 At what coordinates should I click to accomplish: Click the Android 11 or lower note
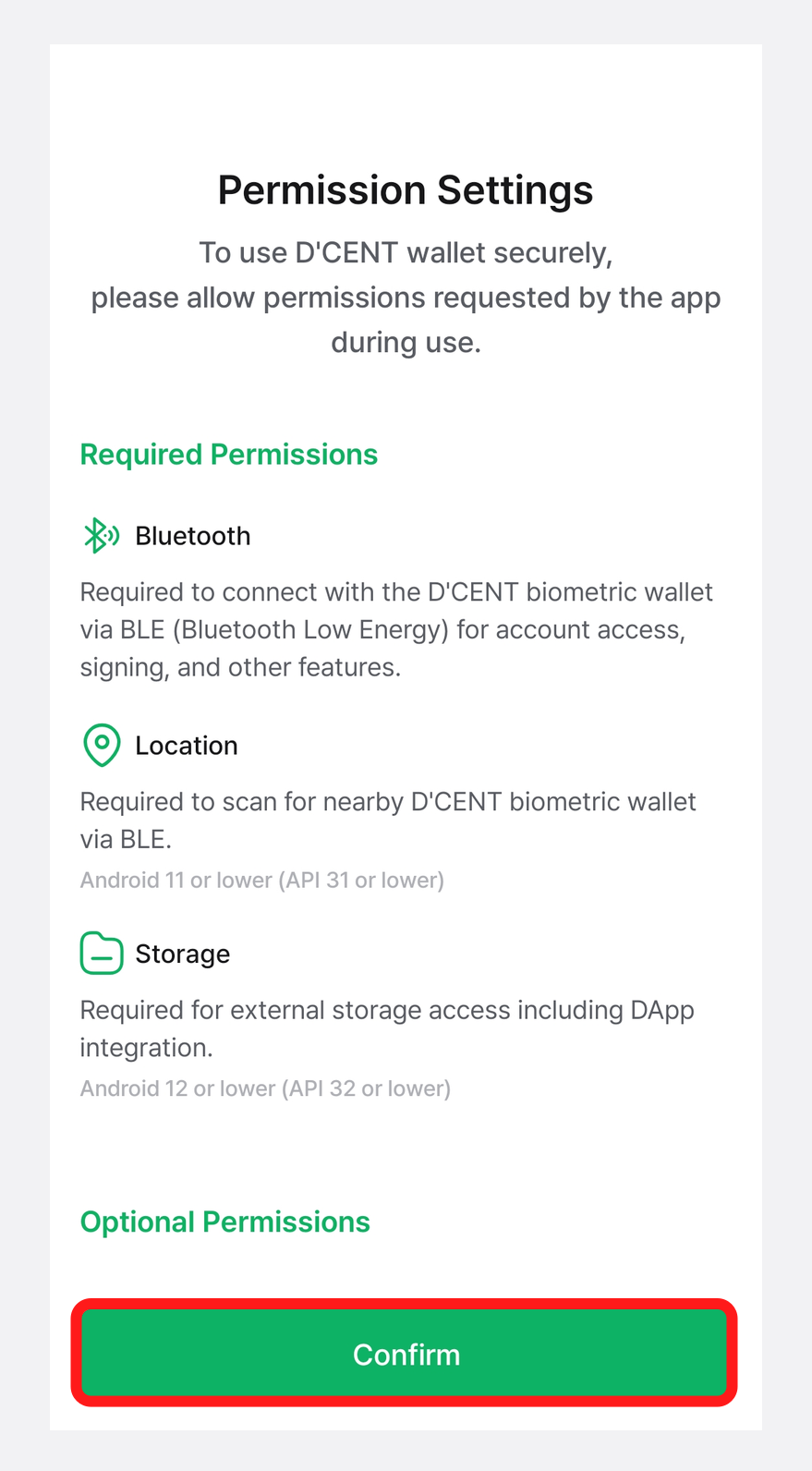(262, 880)
